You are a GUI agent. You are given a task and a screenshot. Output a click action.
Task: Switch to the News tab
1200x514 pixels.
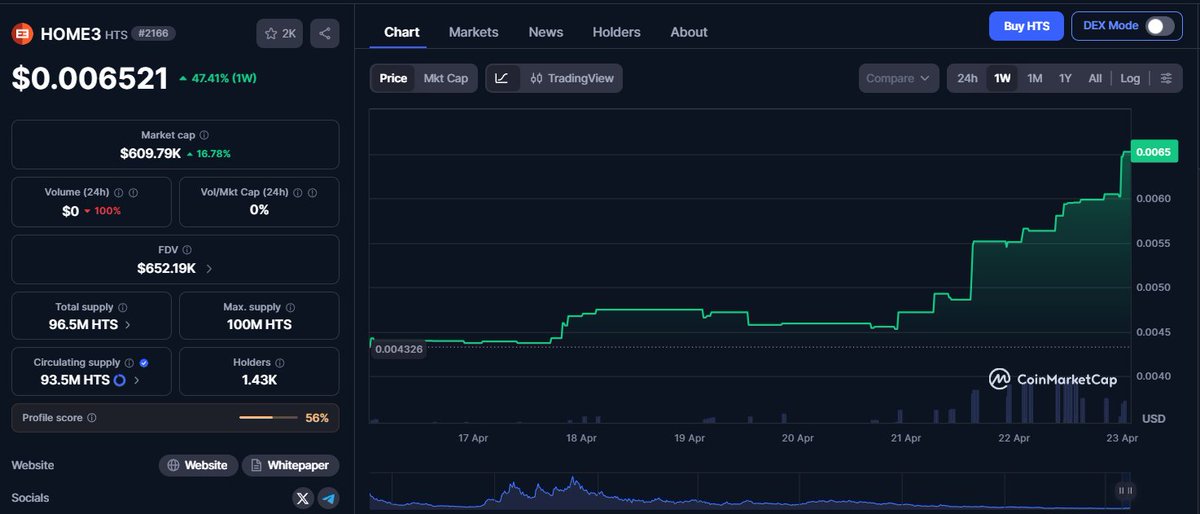coord(546,32)
